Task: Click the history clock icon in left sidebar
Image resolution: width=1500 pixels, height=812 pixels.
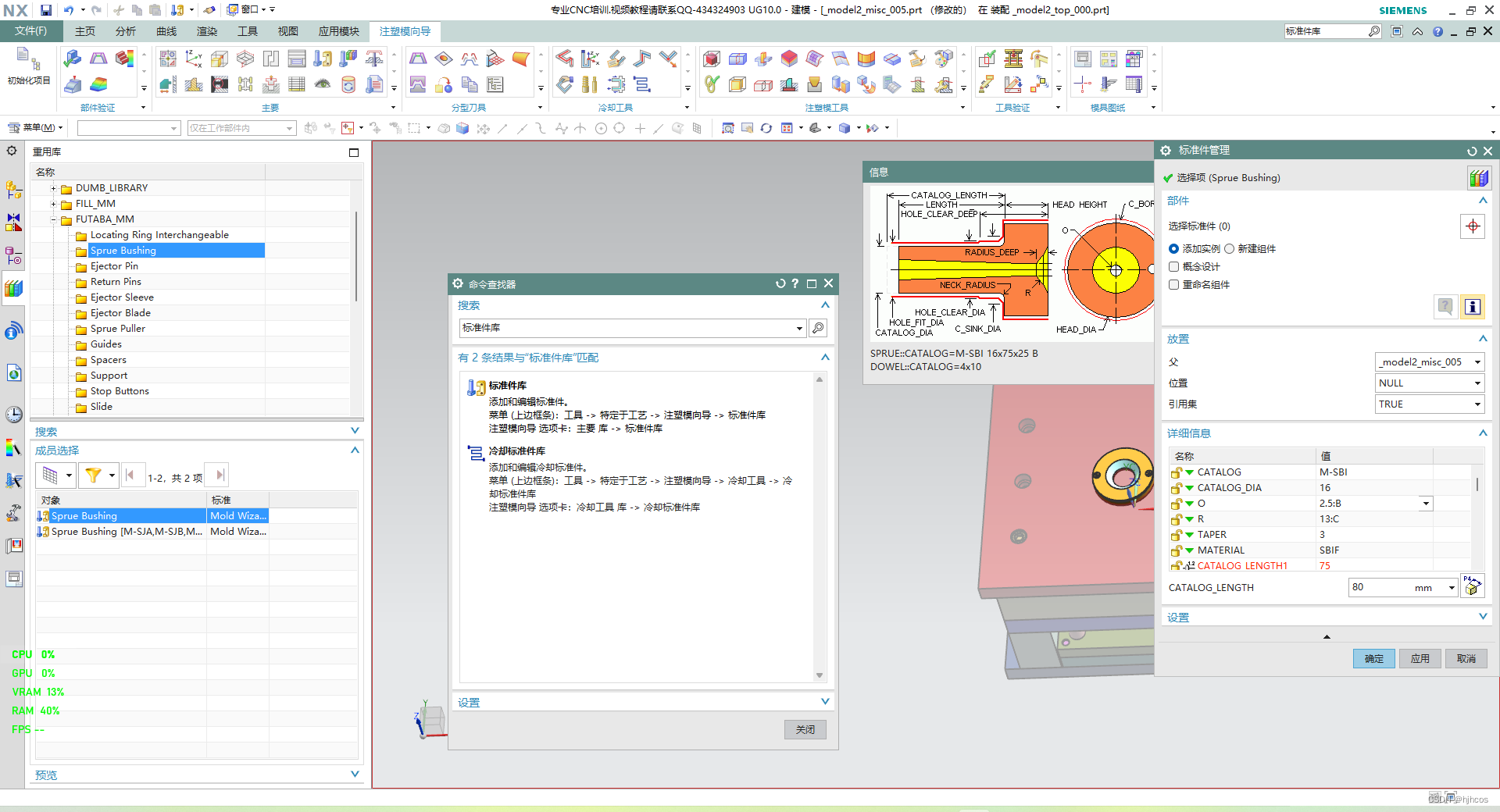Action: tap(13, 414)
